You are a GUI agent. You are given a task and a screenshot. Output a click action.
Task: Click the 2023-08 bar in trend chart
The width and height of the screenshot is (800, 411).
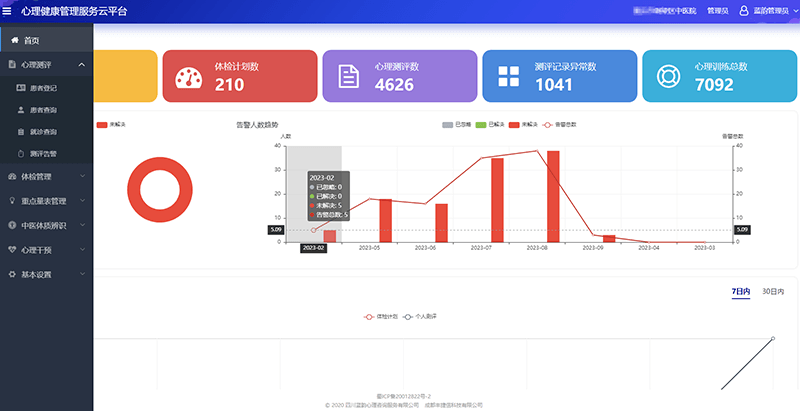click(x=553, y=196)
